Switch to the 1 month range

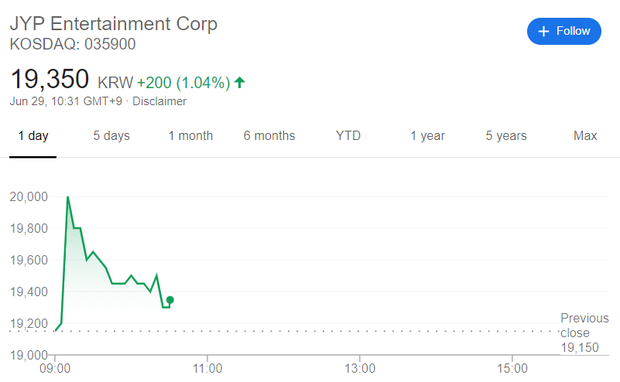coord(191,136)
